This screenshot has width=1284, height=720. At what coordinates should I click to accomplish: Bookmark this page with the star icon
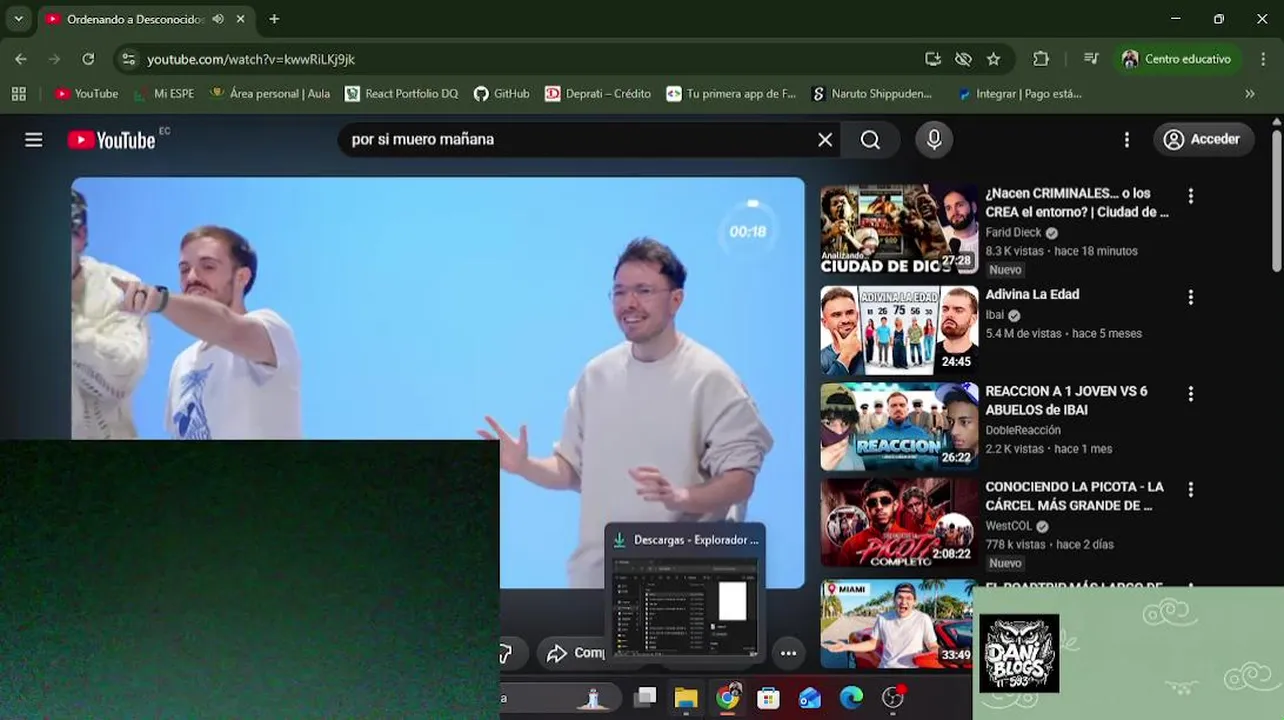[x=993, y=59]
